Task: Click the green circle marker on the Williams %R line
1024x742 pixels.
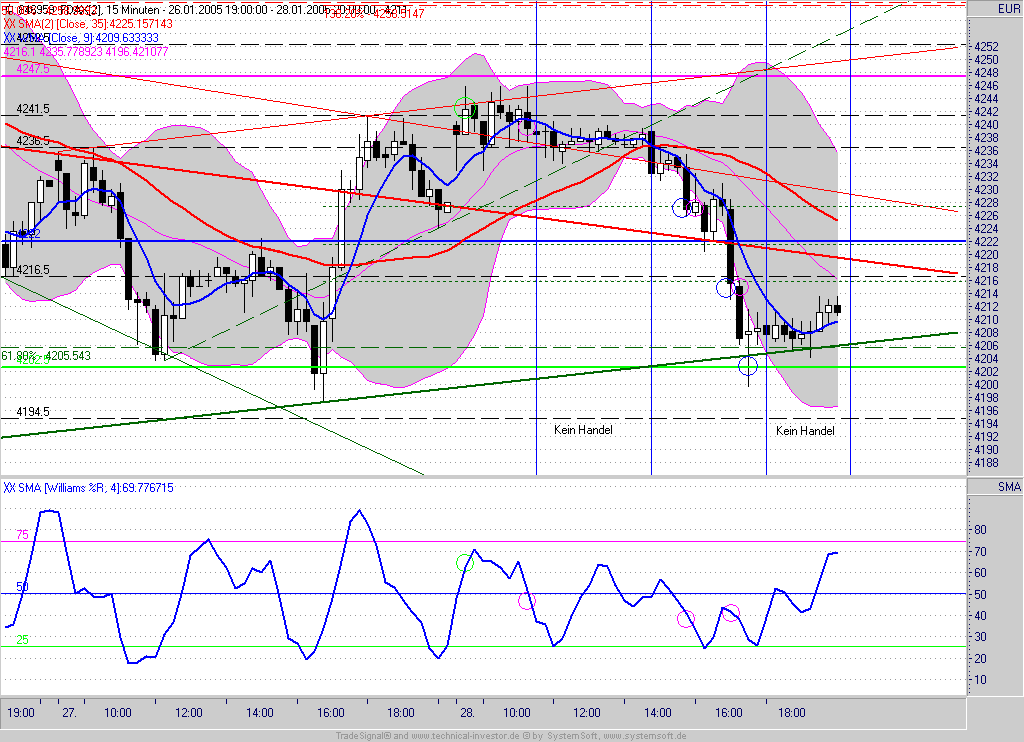Action: click(x=464, y=562)
